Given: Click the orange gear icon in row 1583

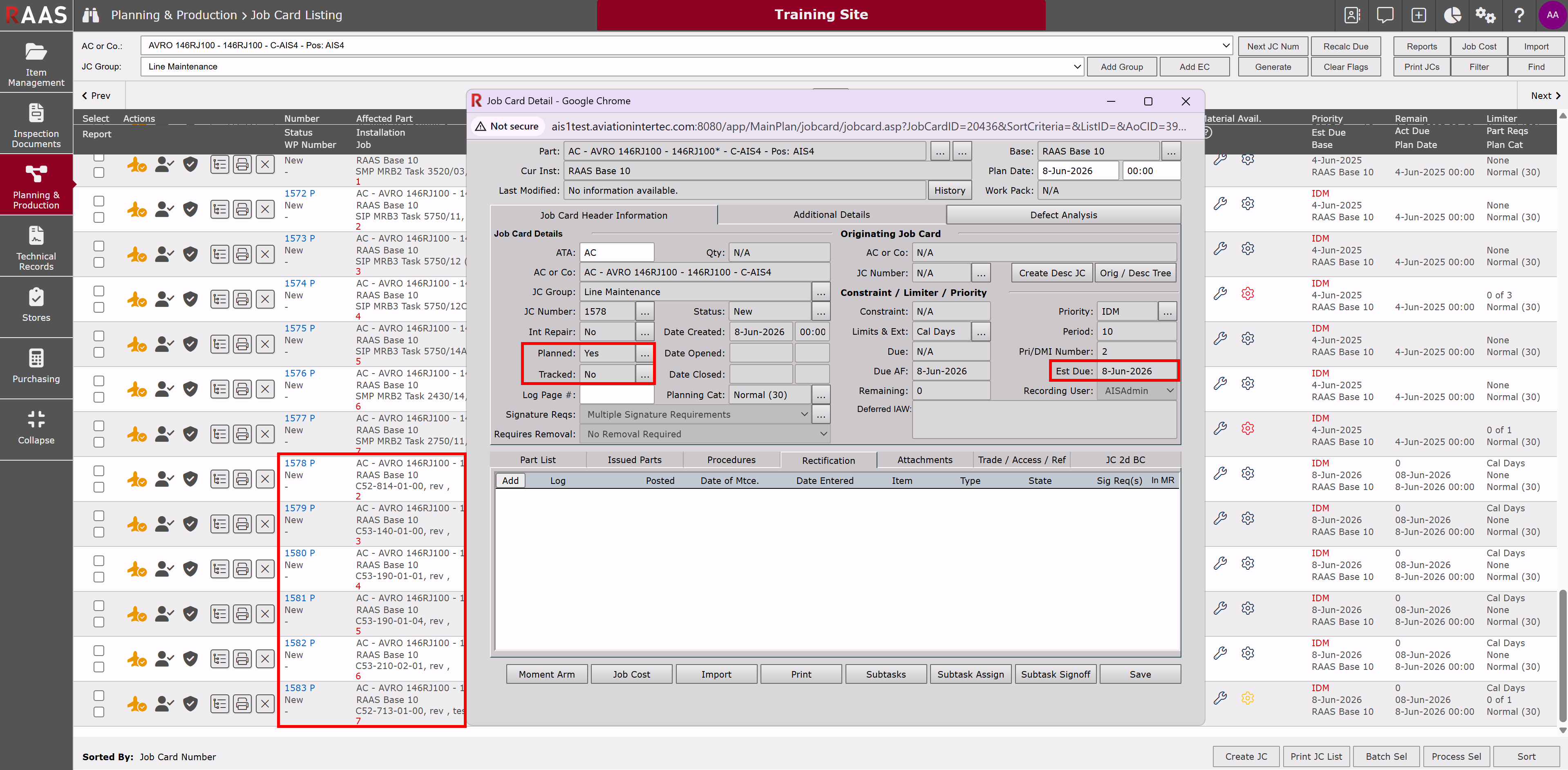Looking at the screenshot, I should (x=1247, y=698).
